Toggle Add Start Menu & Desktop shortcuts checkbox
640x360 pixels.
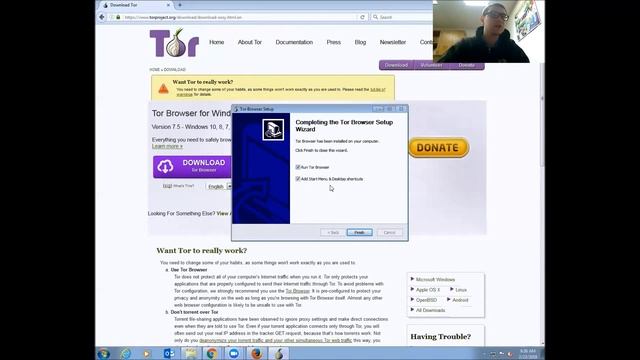[298, 179]
